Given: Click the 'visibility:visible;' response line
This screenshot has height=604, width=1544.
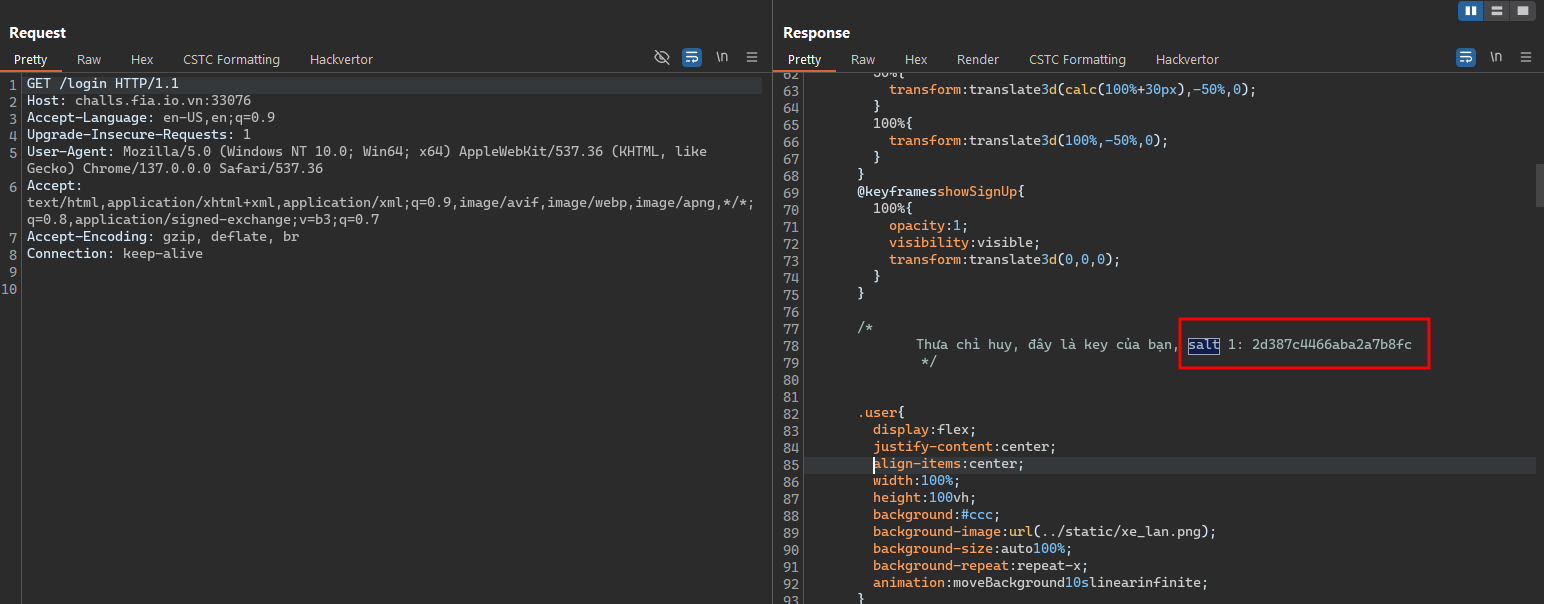Looking at the screenshot, I should coord(965,243).
